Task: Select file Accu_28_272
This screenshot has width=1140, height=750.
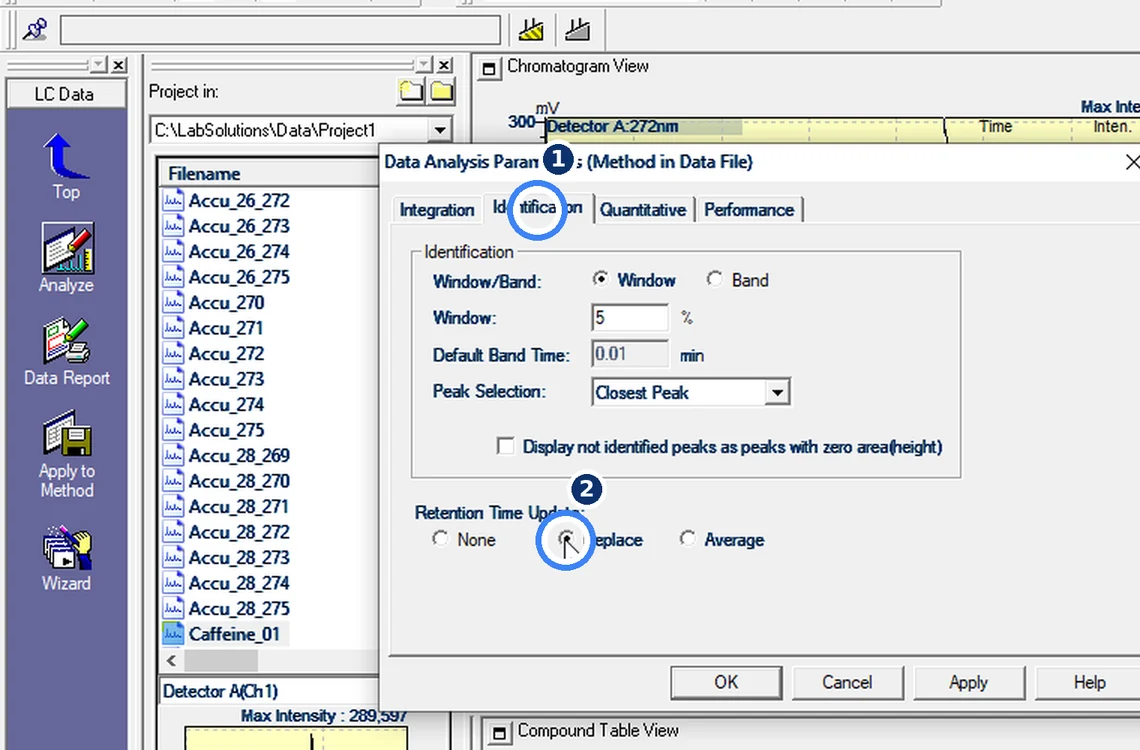Action: [239, 532]
